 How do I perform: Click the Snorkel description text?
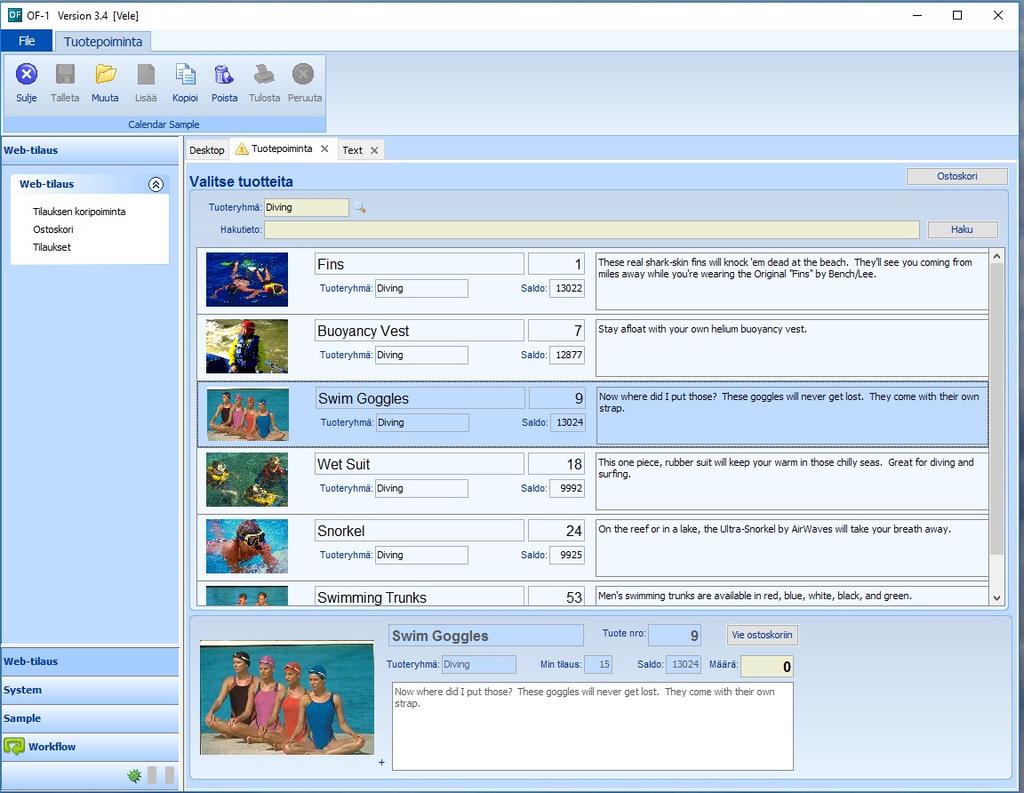[x=774, y=529]
